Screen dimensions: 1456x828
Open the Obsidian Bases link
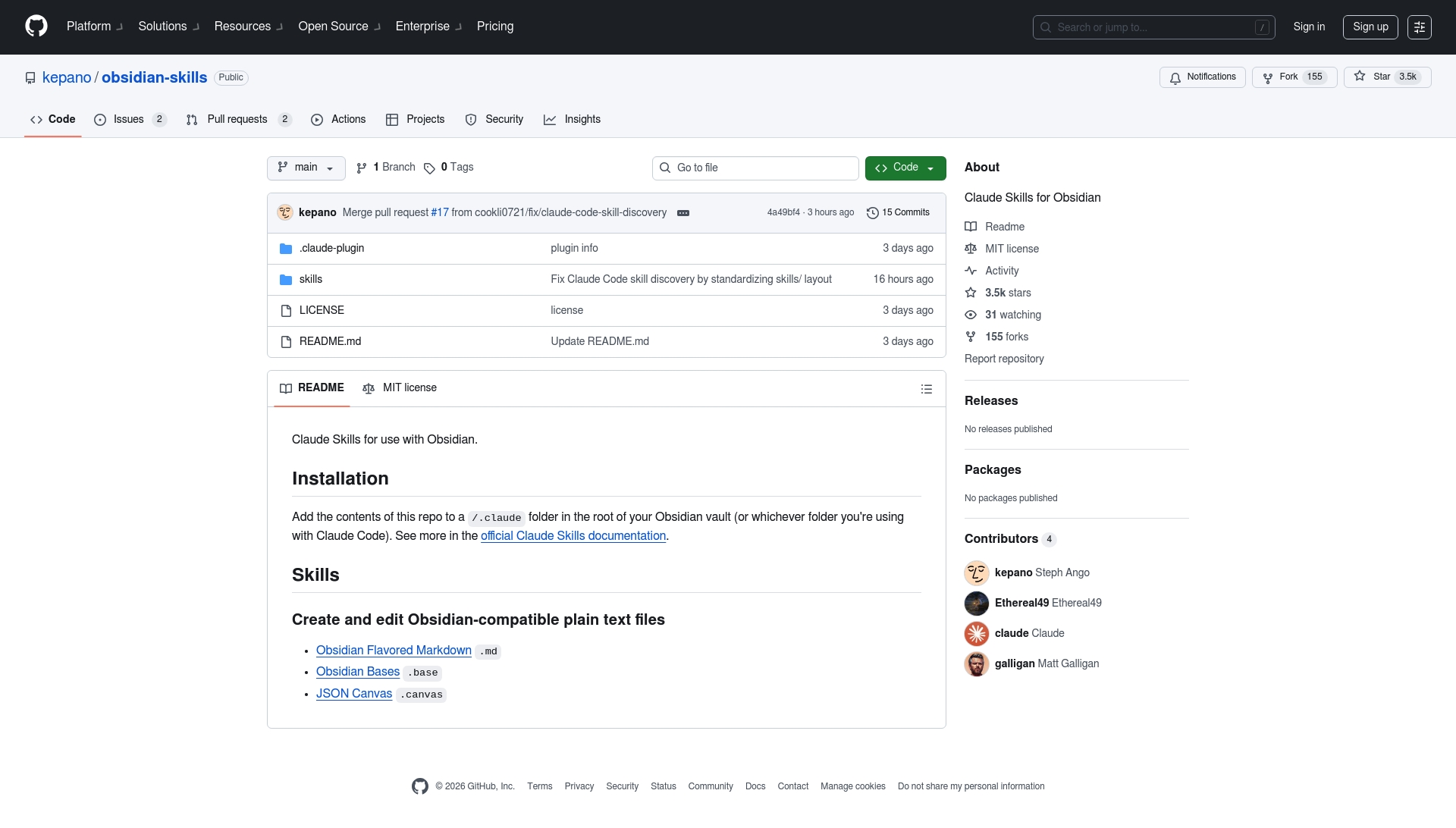tap(358, 672)
